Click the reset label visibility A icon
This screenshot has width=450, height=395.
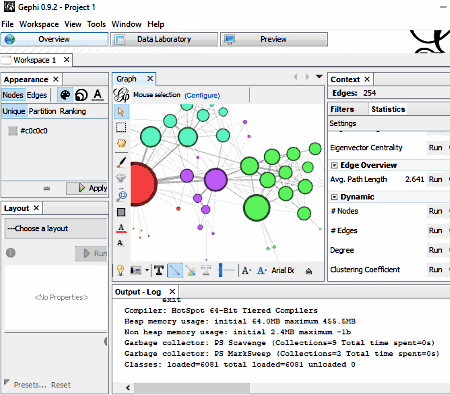coord(121,243)
